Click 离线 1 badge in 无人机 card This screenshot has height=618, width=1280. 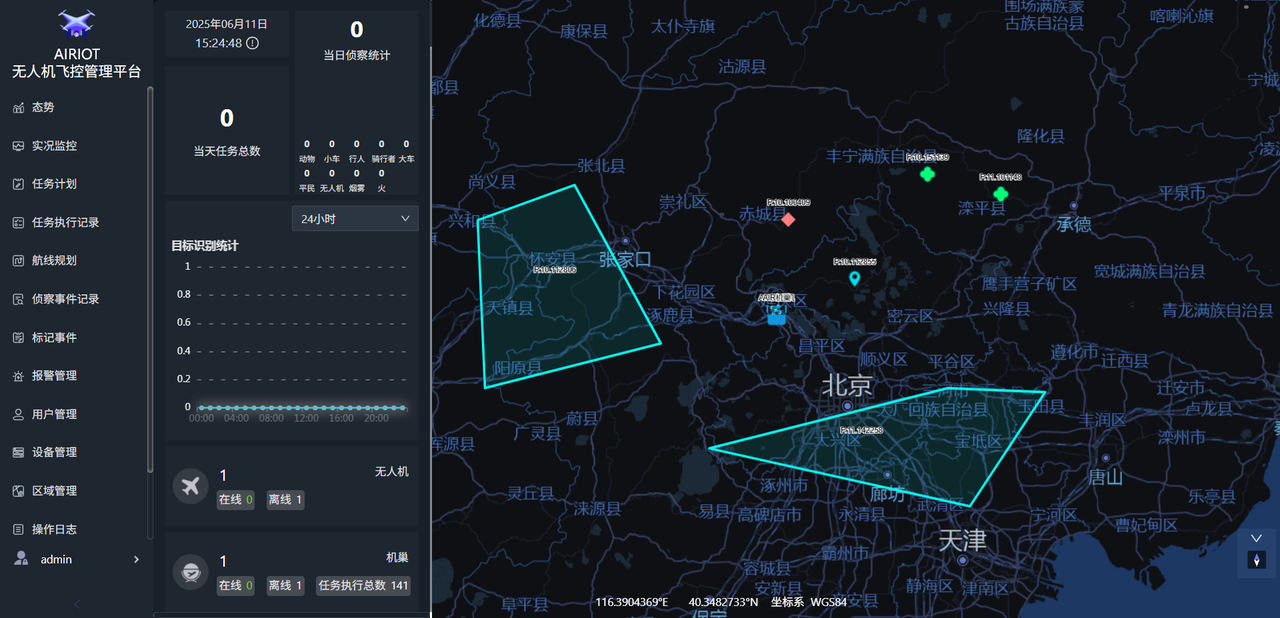(x=286, y=500)
